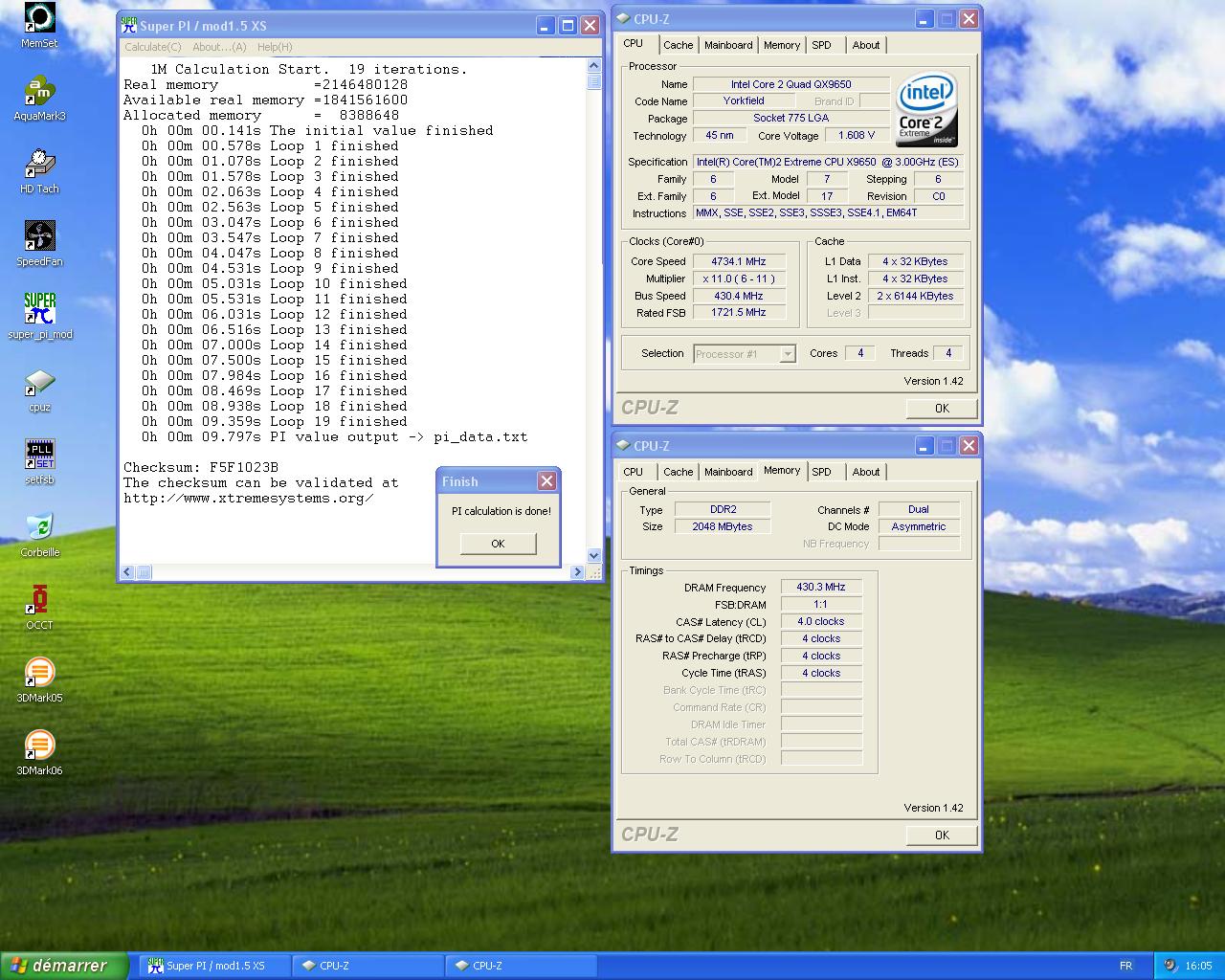Select the OCCT desktop shortcut
This screenshot has height=980, width=1225.
pyautogui.click(x=39, y=608)
